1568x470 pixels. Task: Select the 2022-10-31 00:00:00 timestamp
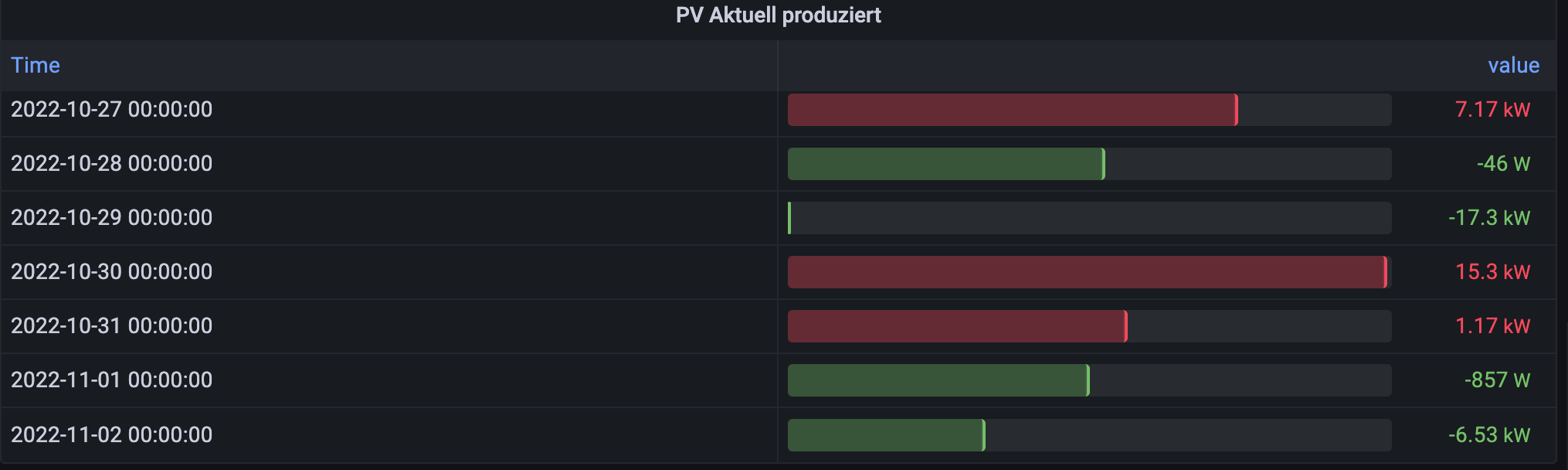[111, 326]
